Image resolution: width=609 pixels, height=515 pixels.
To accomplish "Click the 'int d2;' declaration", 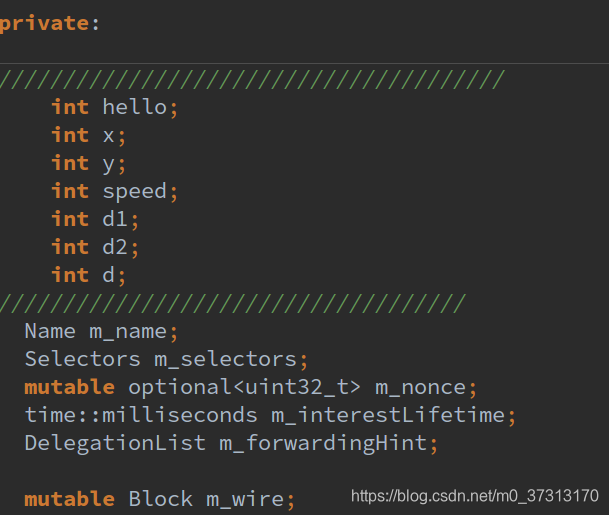I will 95,247.
